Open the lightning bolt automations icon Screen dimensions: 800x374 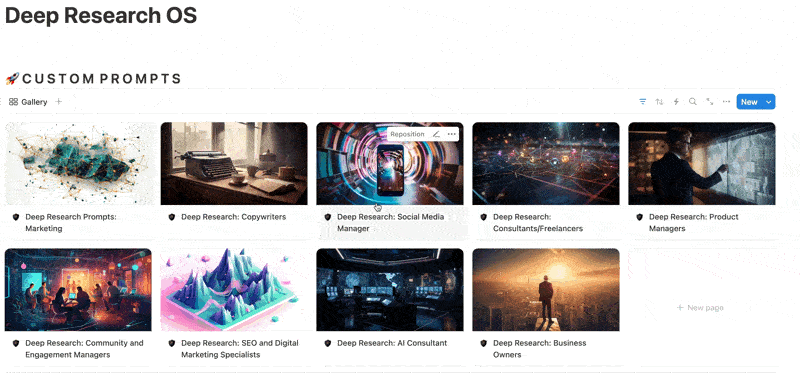pyautogui.click(x=676, y=102)
